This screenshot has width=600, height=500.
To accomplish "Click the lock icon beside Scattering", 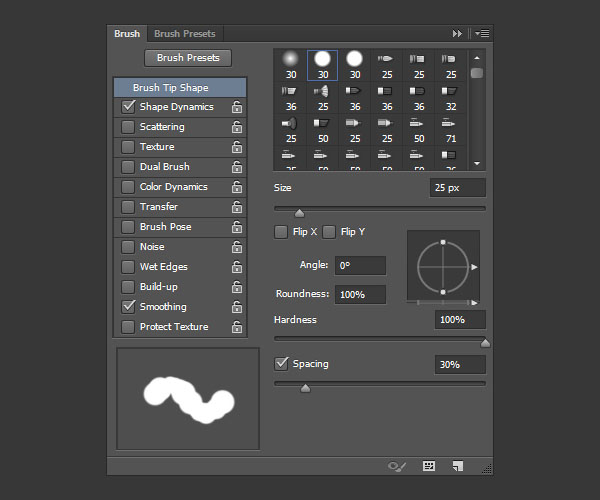I will click(236, 127).
